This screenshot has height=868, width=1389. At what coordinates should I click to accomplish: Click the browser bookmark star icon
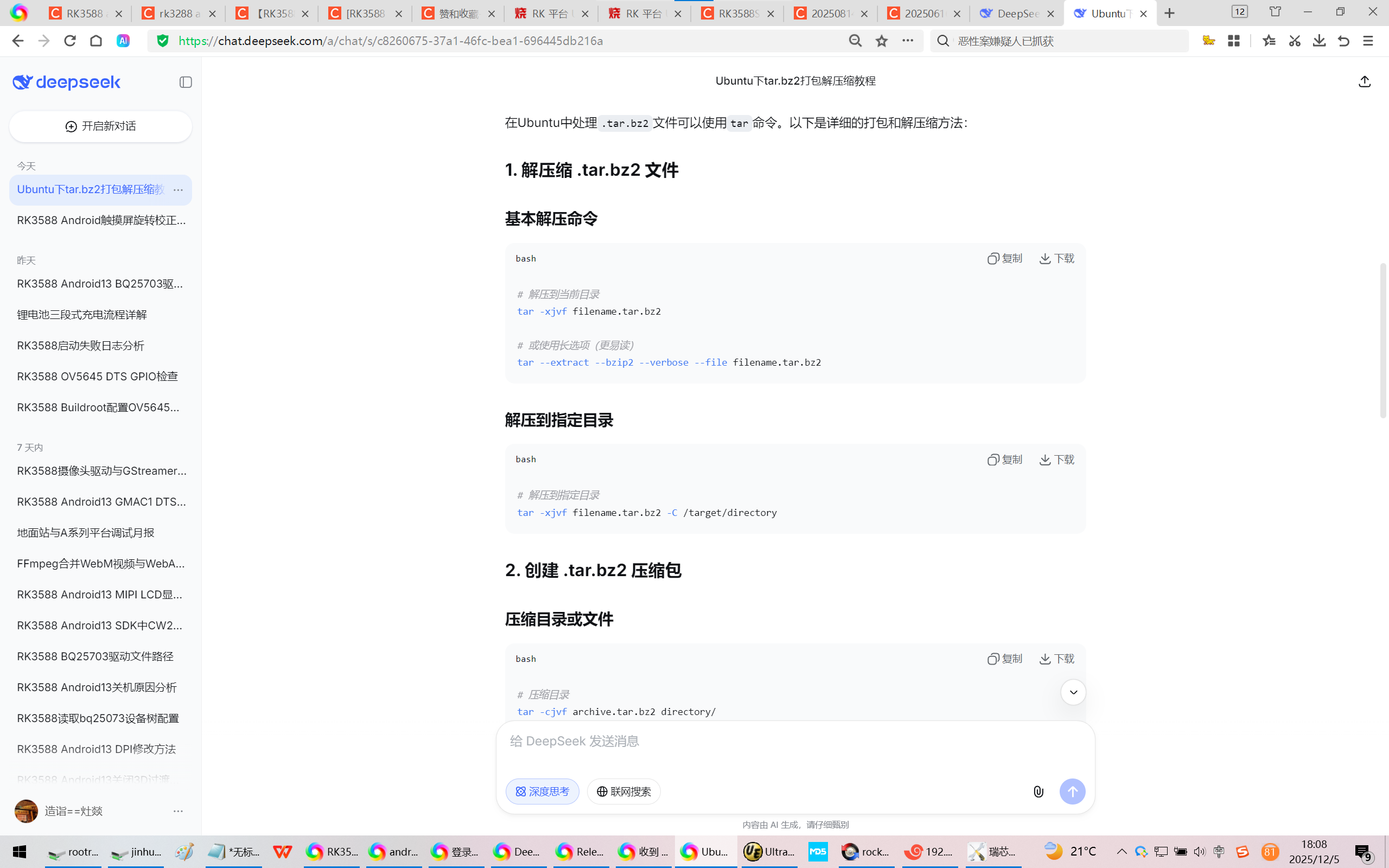[882, 41]
